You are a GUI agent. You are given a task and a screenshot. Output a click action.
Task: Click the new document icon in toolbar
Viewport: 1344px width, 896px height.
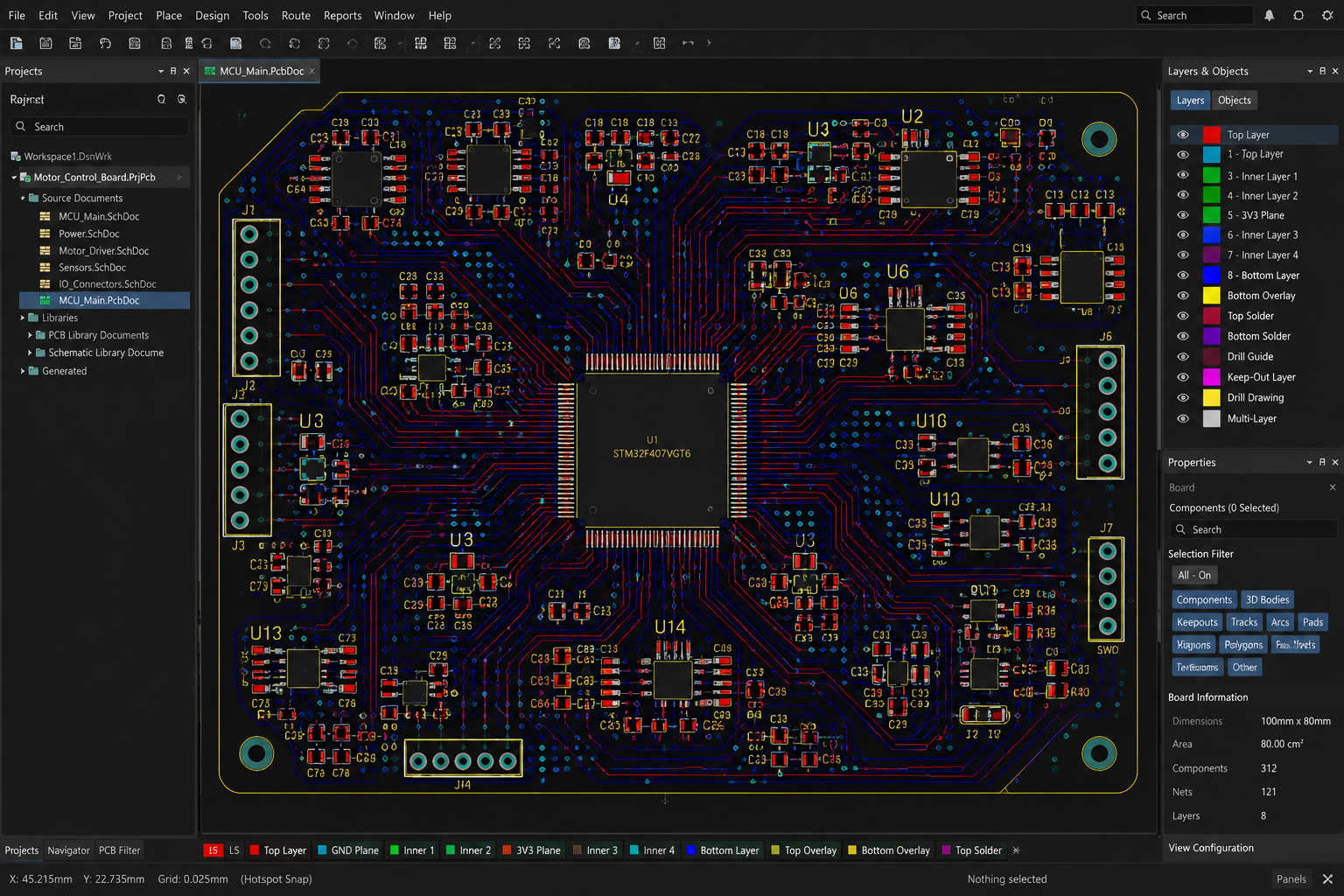16,43
